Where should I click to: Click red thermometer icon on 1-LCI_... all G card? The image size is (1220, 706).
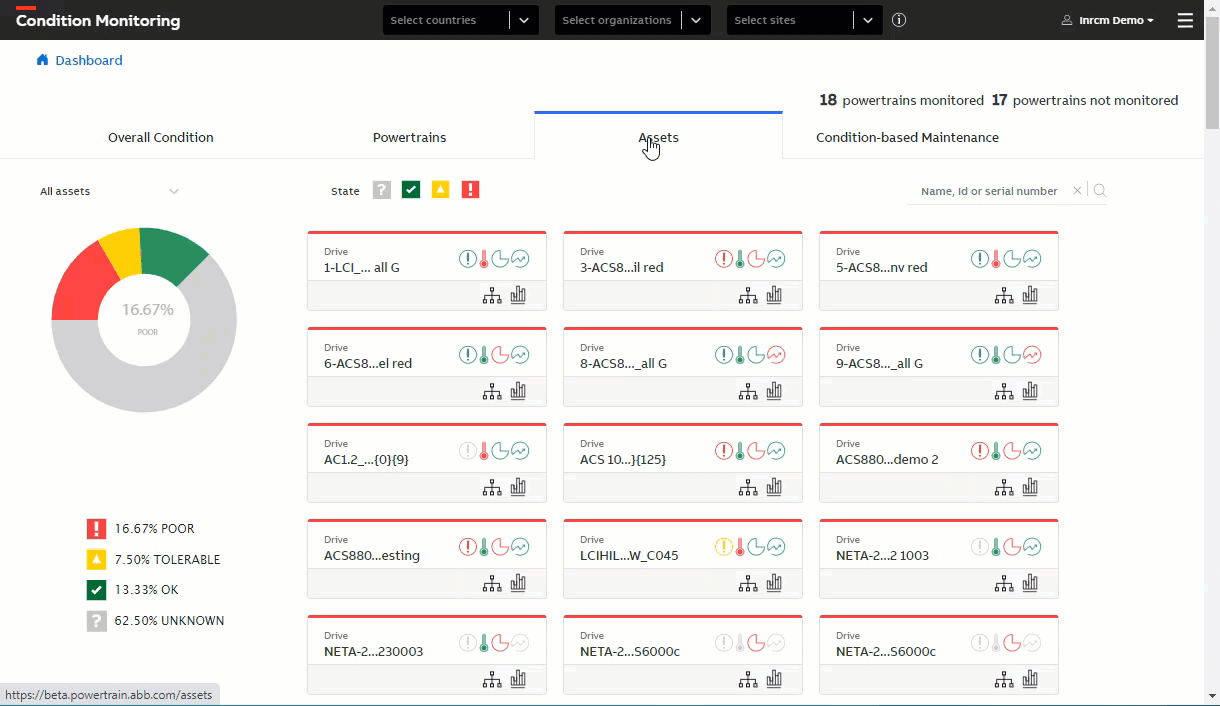coord(484,259)
